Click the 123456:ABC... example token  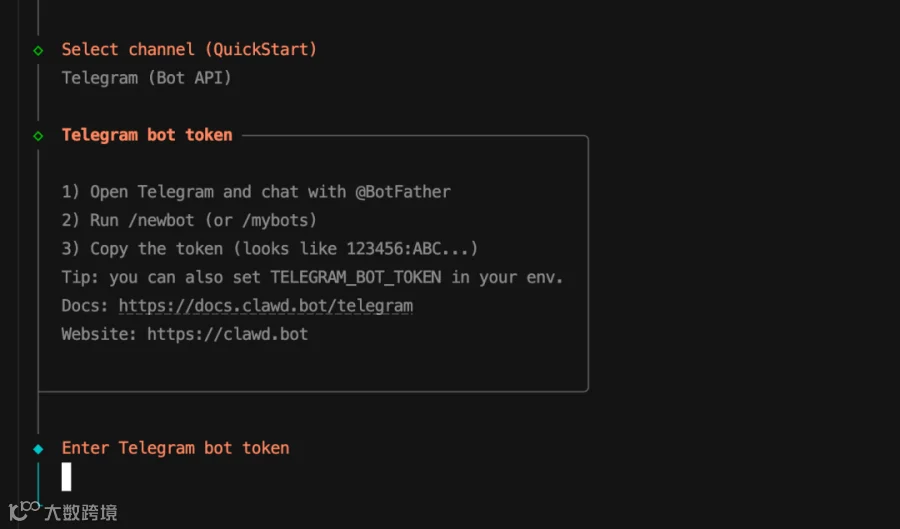408,248
